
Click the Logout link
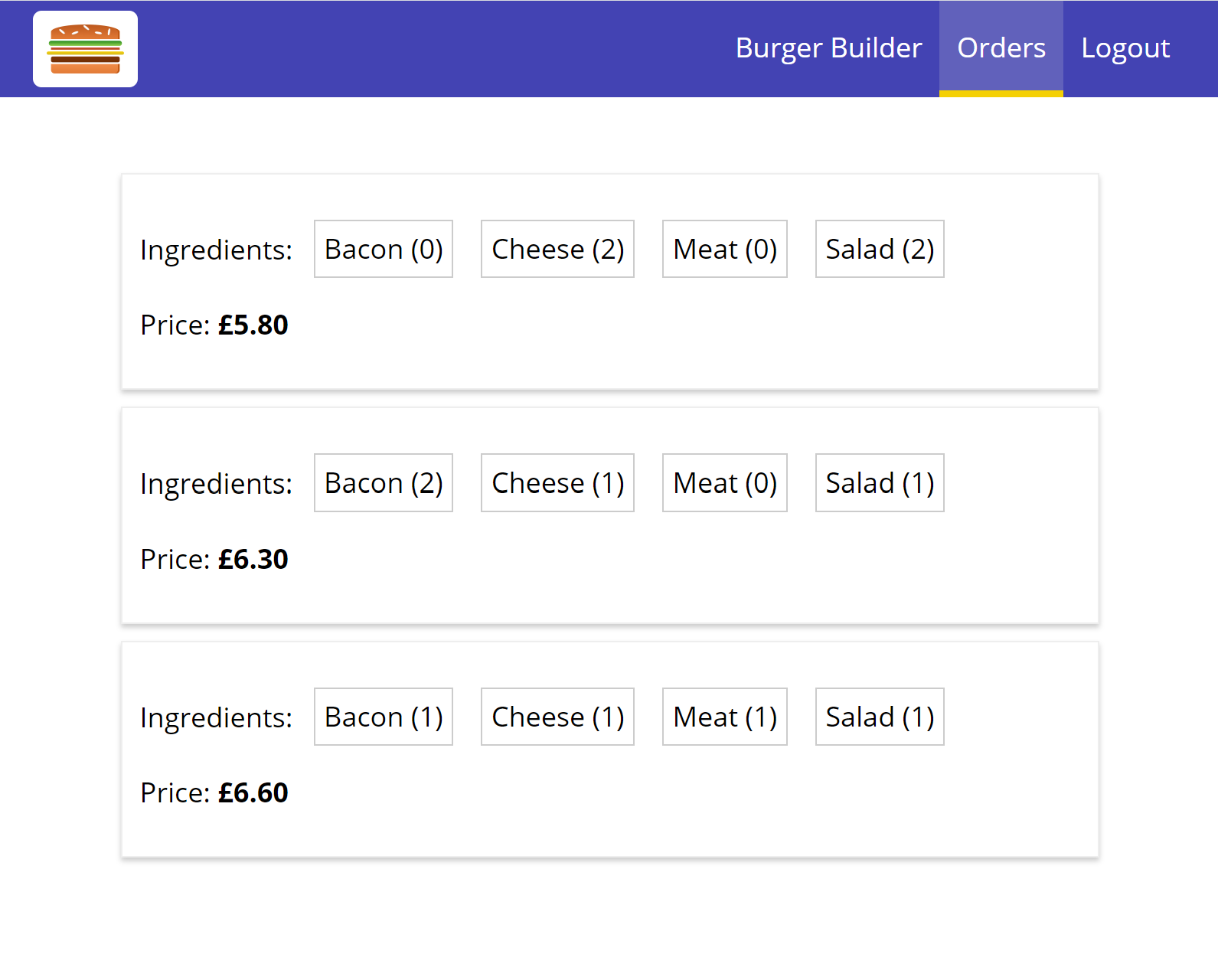click(x=1125, y=48)
